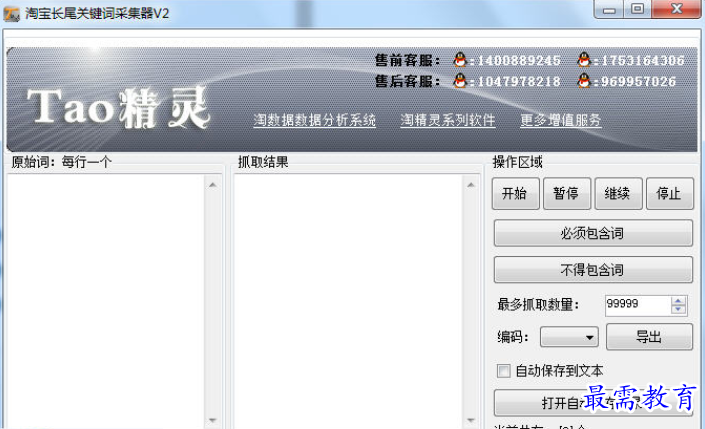This screenshot has height=429, width=705.
Task: Increase 最多抓取数量 with up arrow
Action: coord(678,301)
